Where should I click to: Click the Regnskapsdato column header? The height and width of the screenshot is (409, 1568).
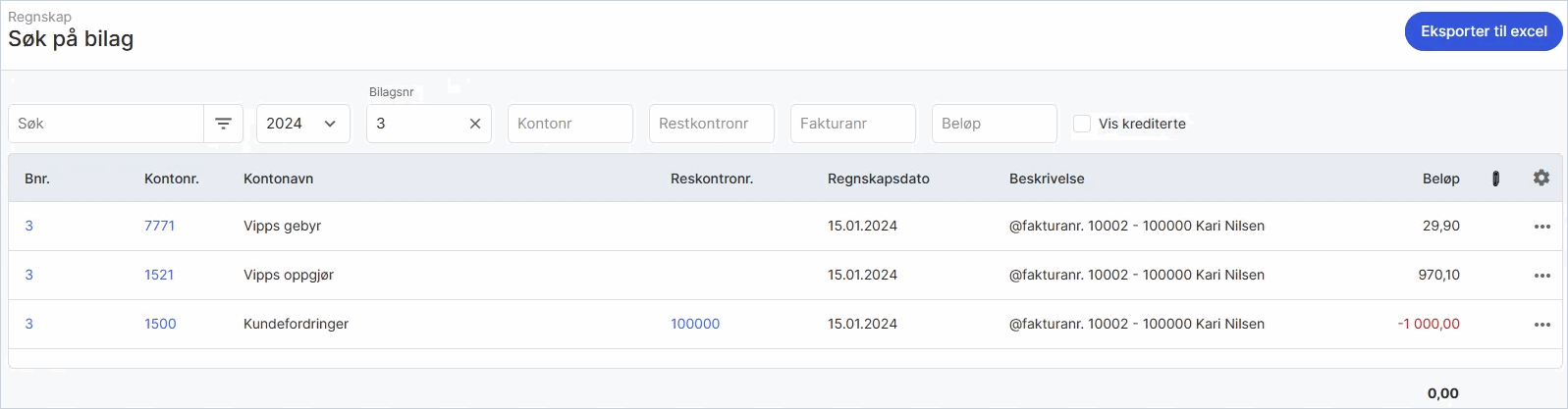(x=879, y=179)
